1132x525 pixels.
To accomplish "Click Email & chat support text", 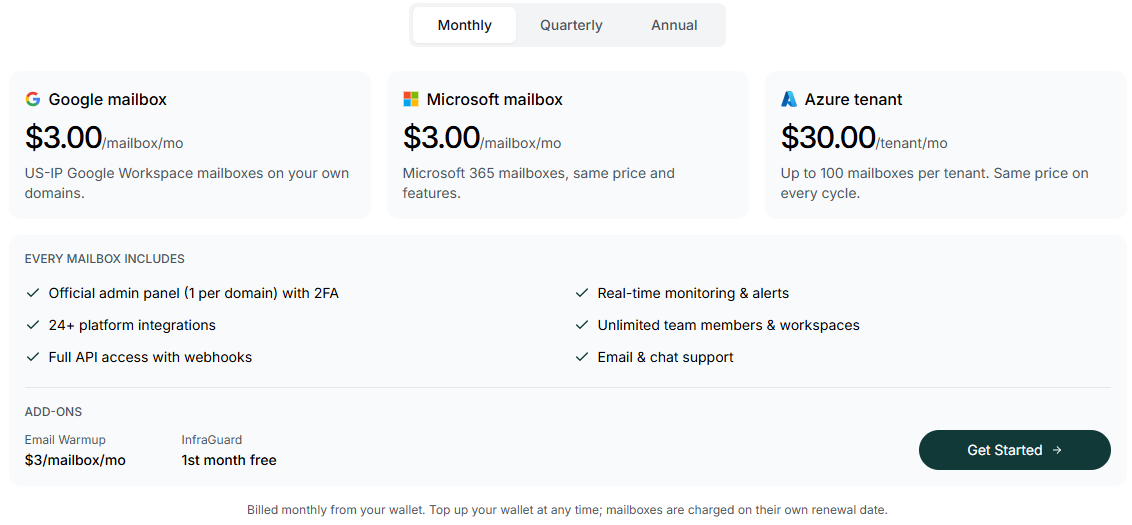I will 666,357.
